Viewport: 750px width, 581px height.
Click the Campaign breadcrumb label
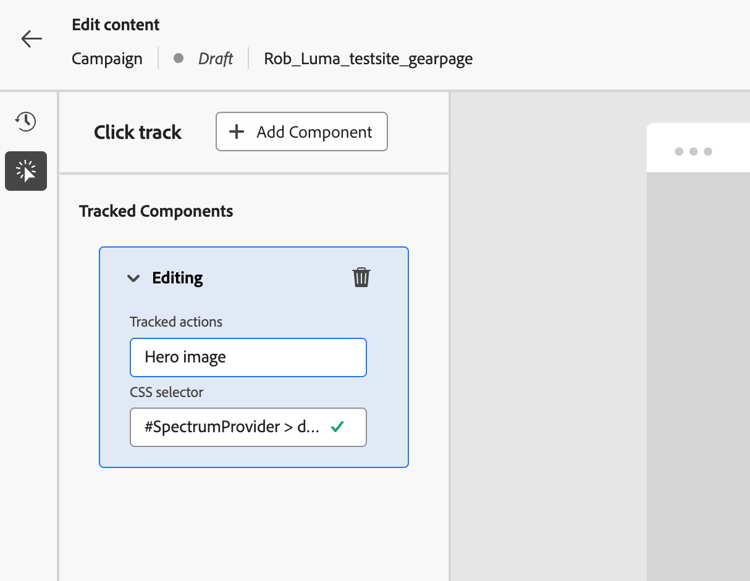(x=107, y=59)
